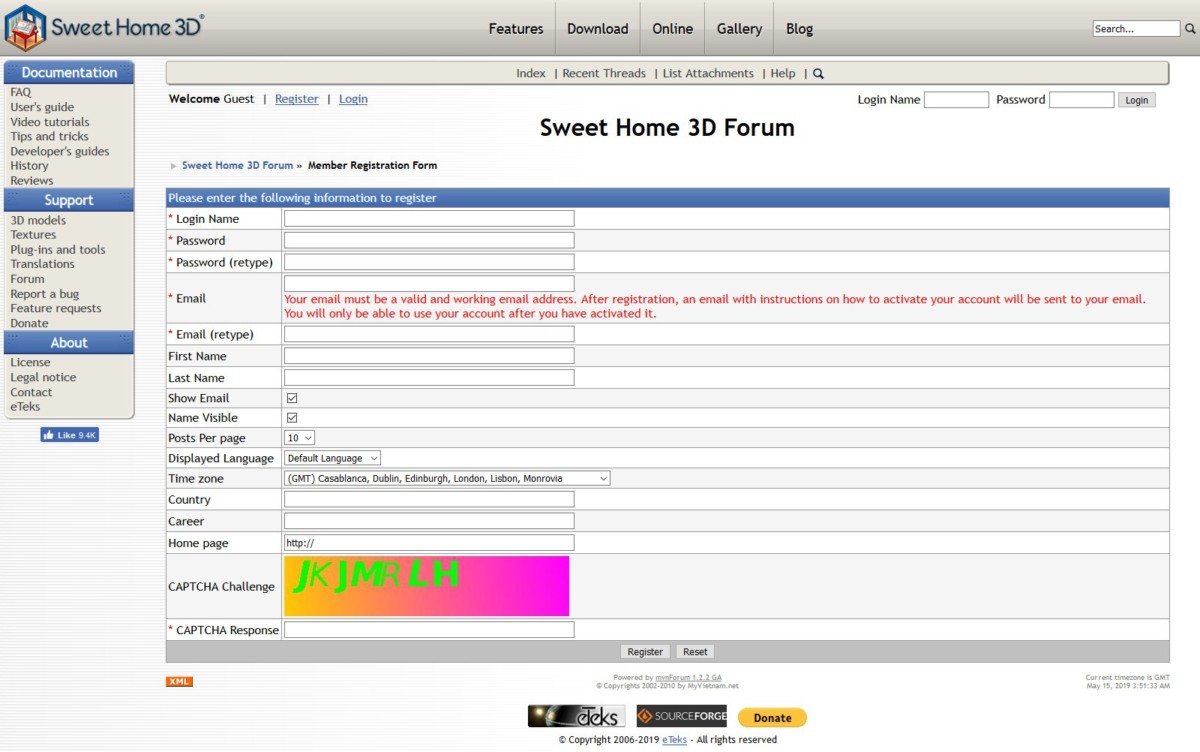Open User's guide in sidebar

[42, 107]
